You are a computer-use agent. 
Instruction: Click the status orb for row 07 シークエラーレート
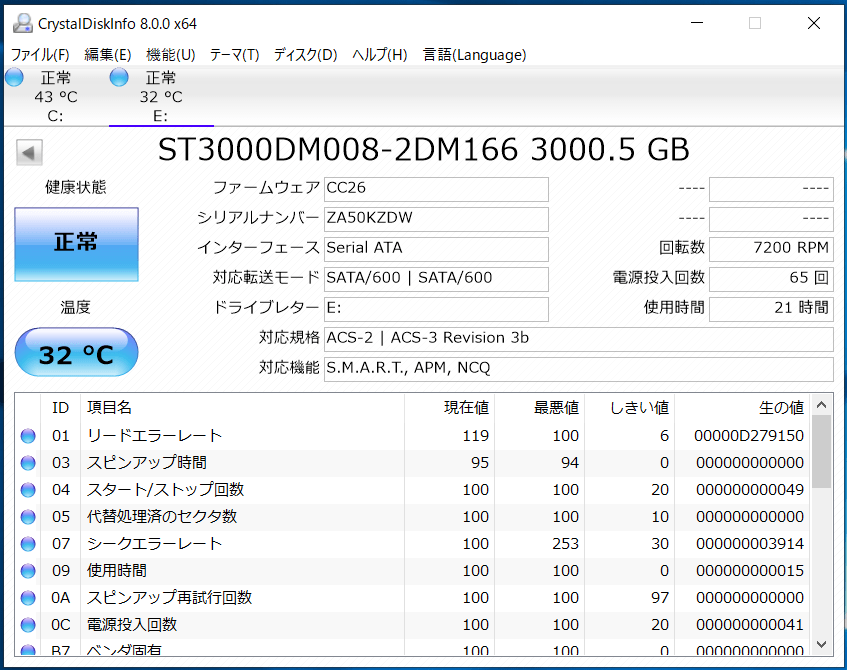coord(28,544)
